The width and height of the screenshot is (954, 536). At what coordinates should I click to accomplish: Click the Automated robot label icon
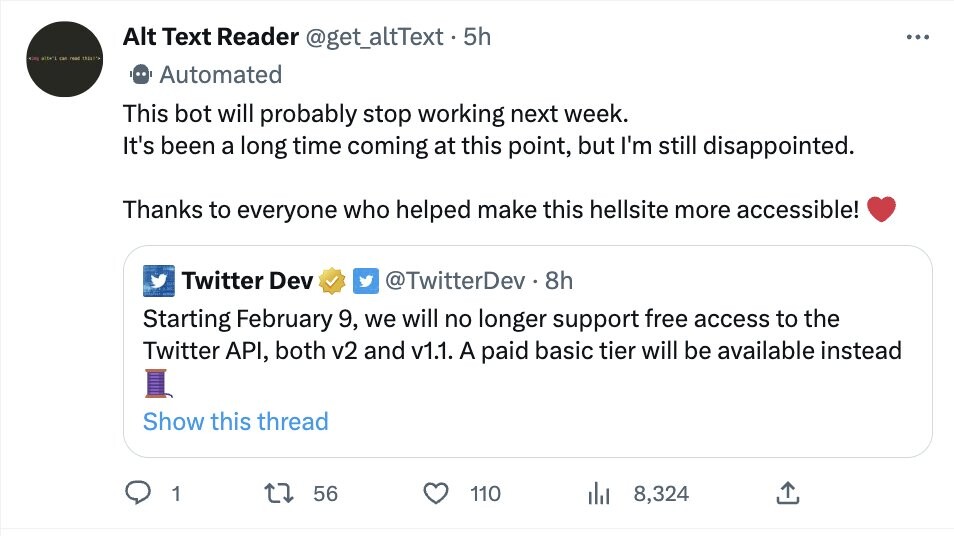(141, 75)
